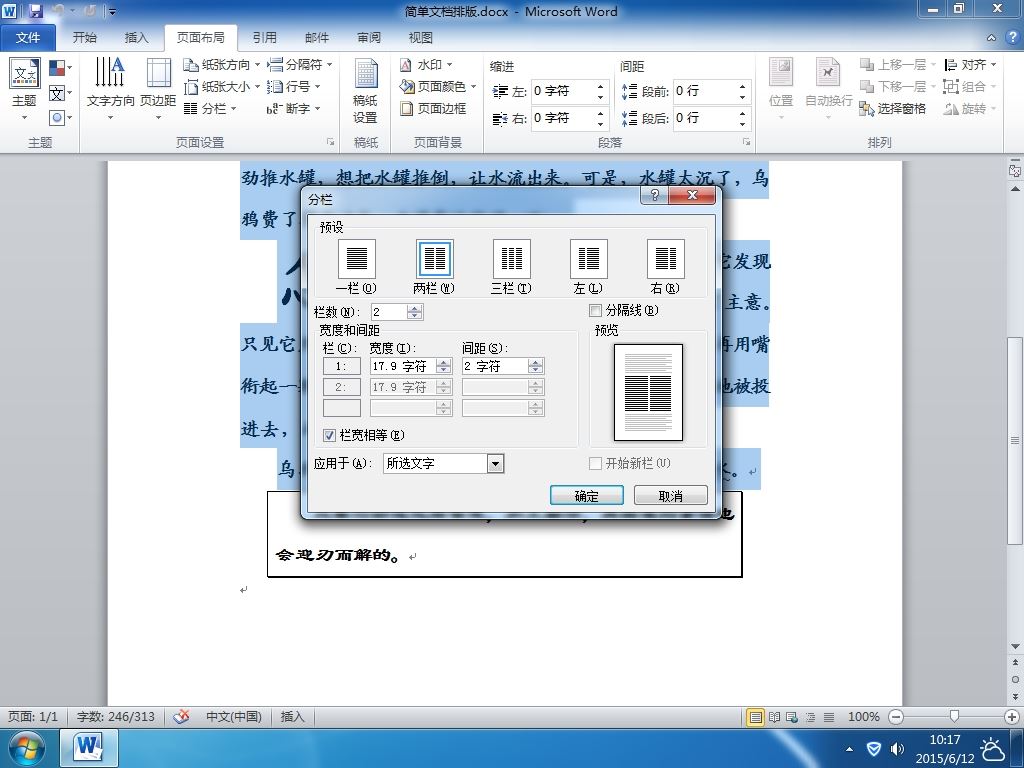Click the 字数 word count status
The height and width of the screenshot is (768, 1024).
click(116, 716)
